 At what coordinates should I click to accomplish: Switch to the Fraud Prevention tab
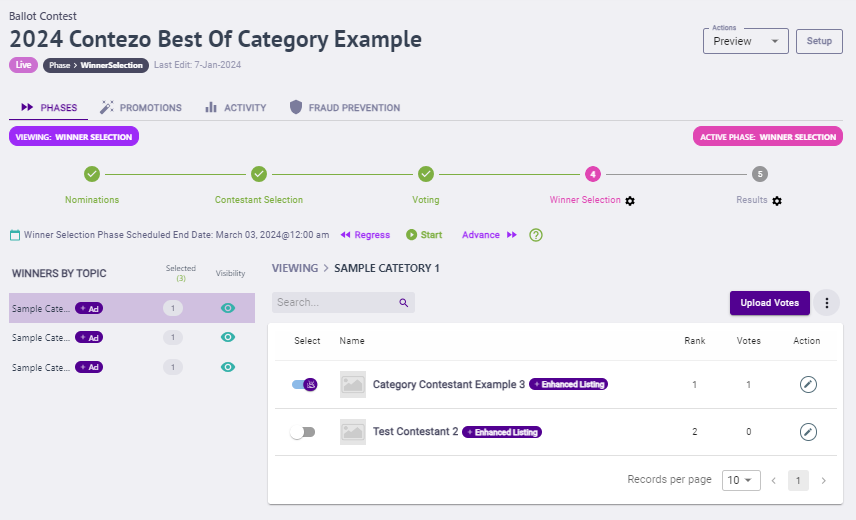345,107
